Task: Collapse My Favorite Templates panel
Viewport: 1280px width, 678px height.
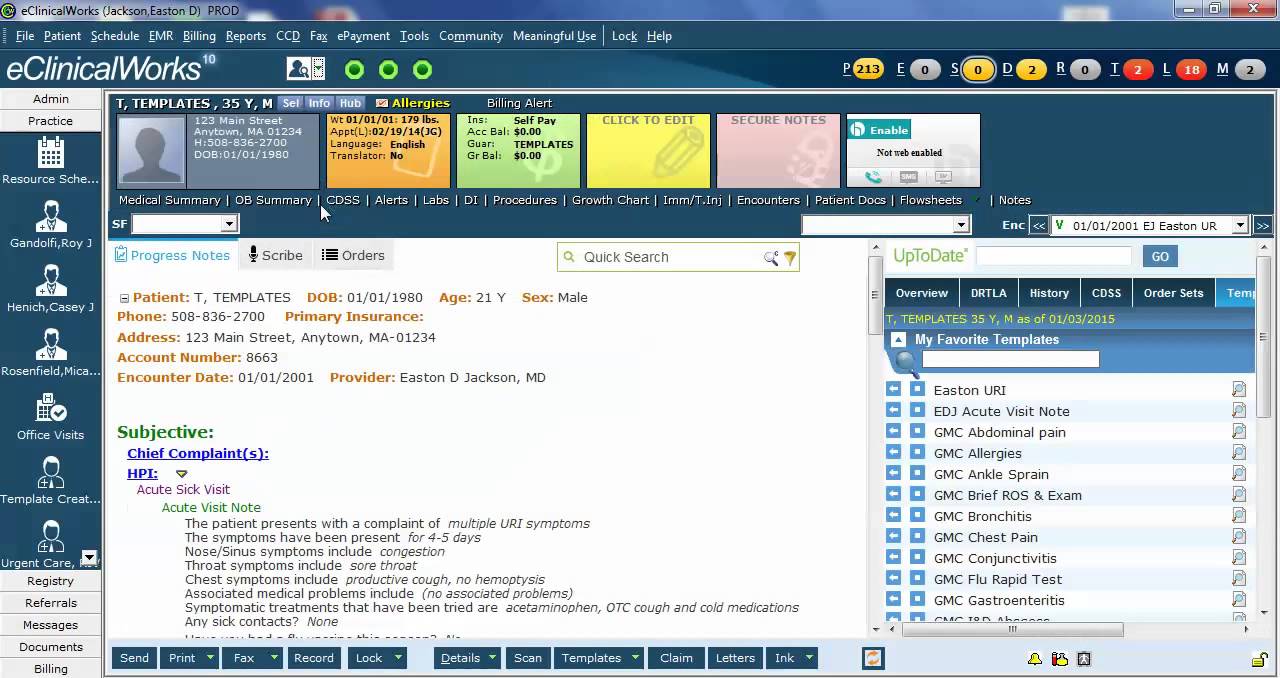Action: (x=898, y=340)
